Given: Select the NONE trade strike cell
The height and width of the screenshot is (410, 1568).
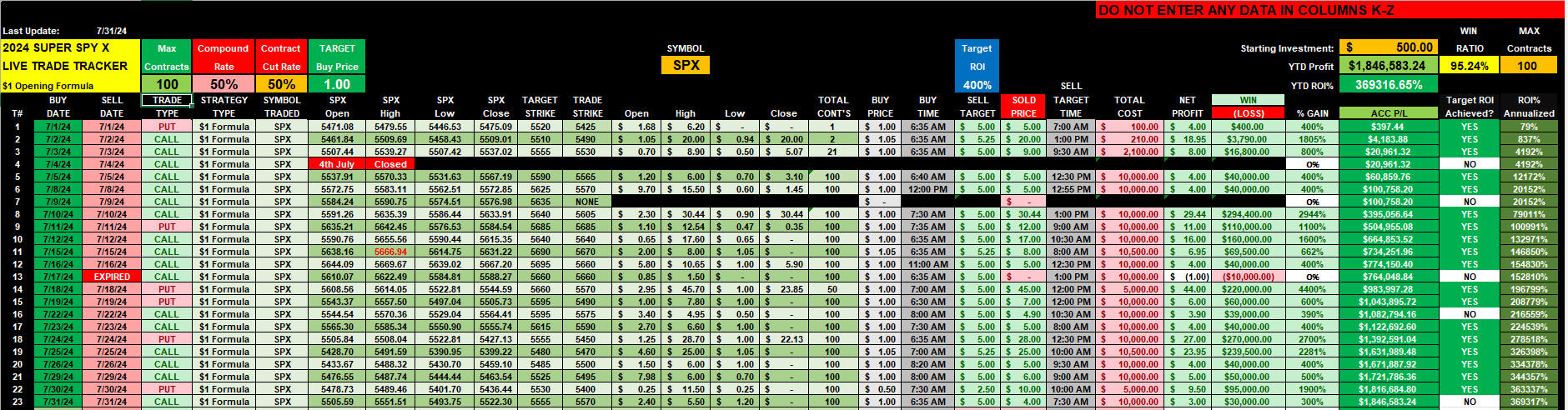Looking at the screenshot, I should click(x=587, y=202).
